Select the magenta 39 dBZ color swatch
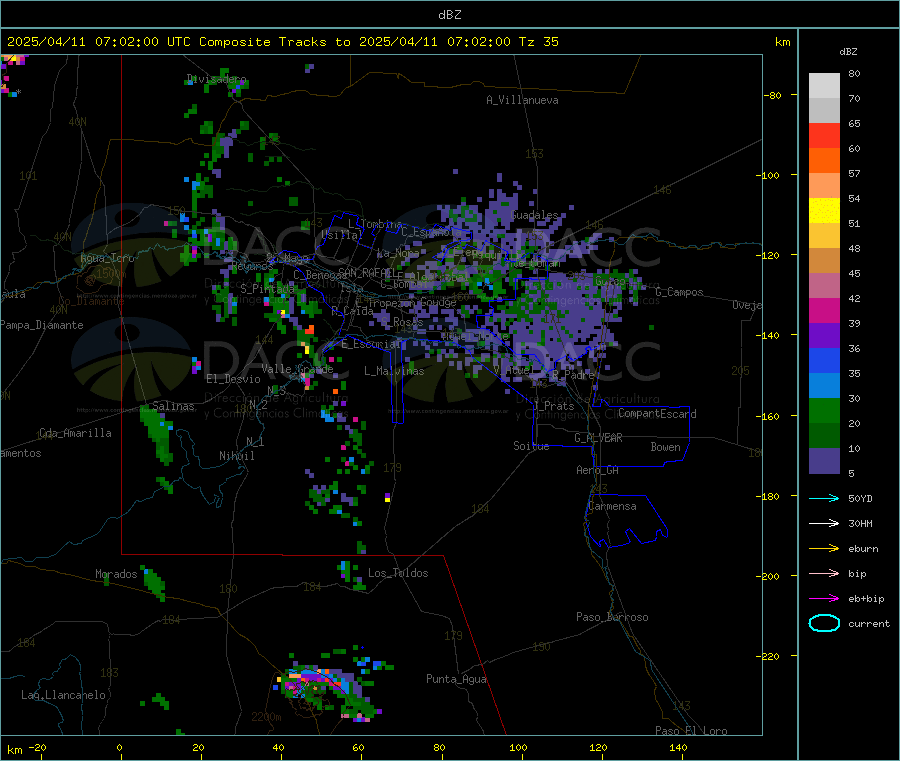 (x=824, y=310)
